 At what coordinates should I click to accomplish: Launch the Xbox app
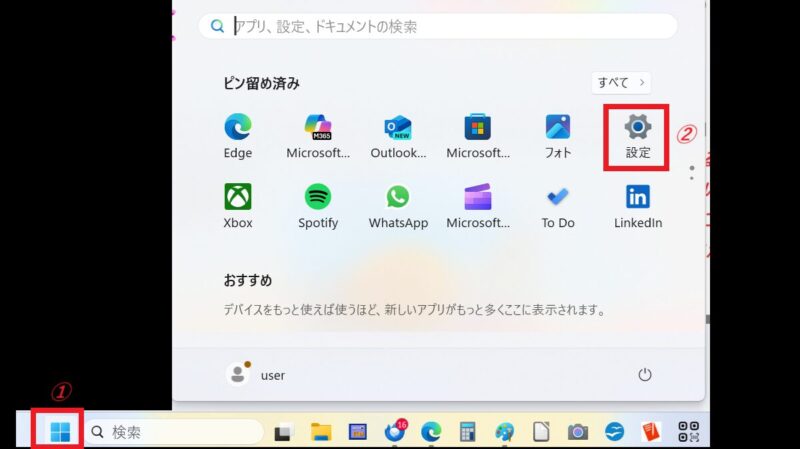coord(238,206)
